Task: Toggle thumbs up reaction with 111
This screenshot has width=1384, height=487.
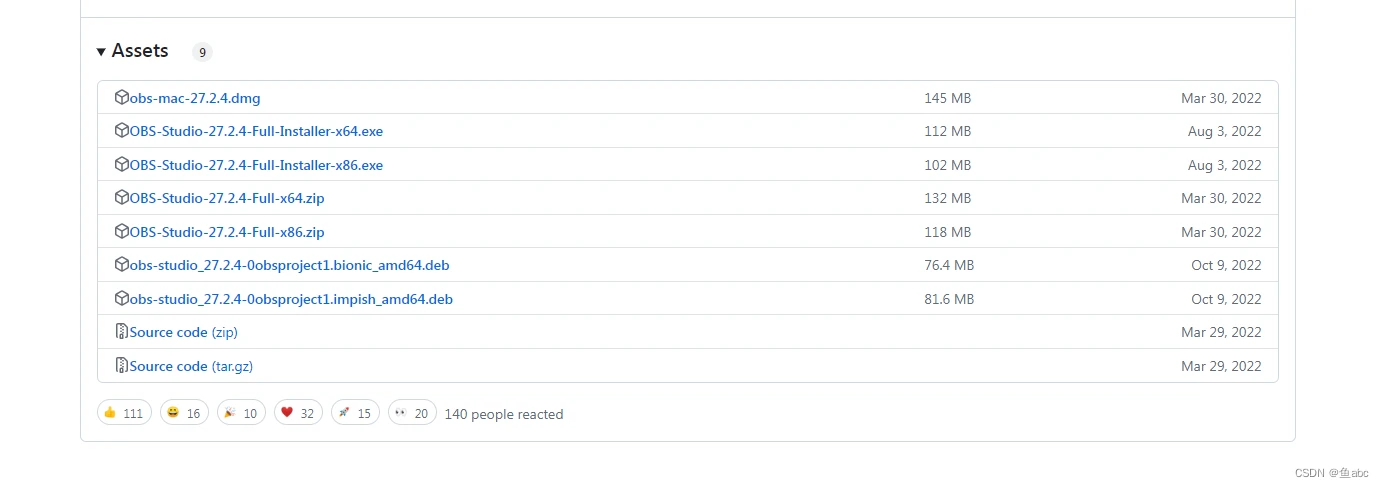Action: (x=124, y=413)
